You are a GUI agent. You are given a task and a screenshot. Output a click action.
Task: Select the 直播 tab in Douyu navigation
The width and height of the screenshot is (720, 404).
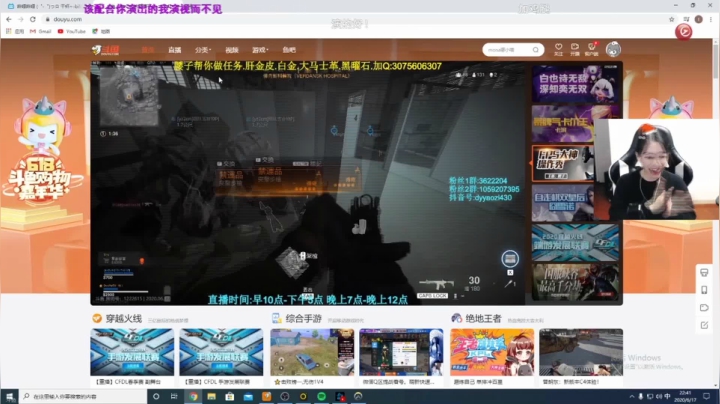[x=174, y=50]
